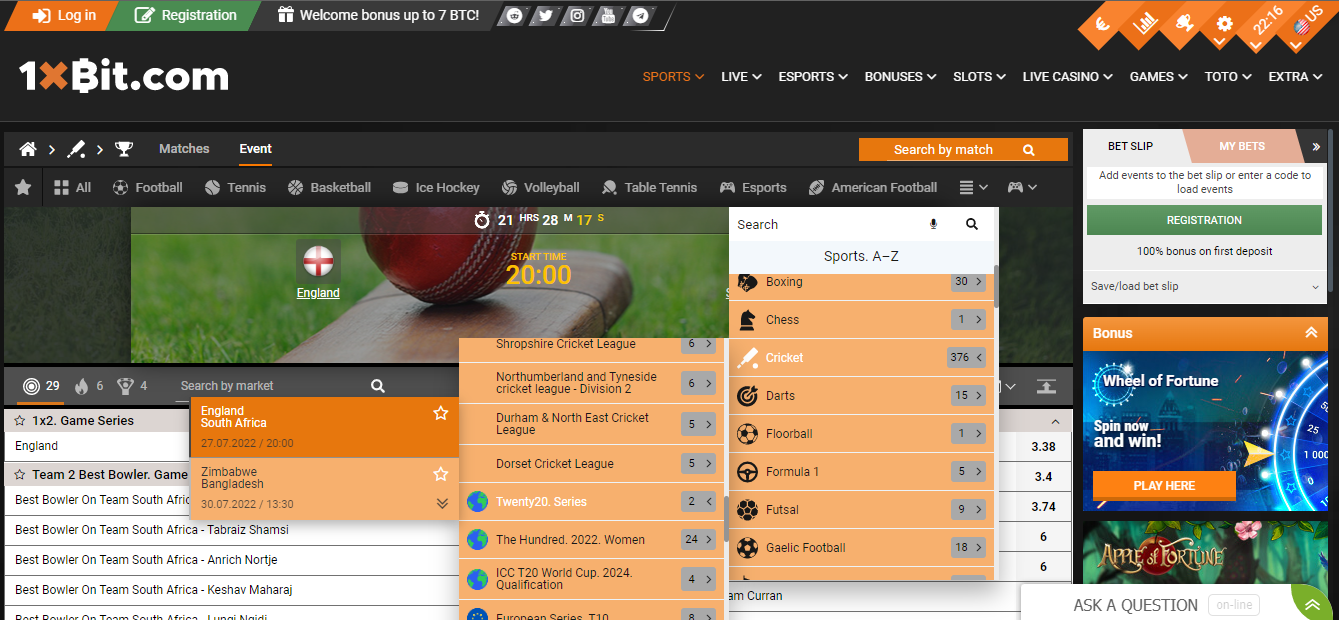Favorite the England South Africa match star

point(440,413)
